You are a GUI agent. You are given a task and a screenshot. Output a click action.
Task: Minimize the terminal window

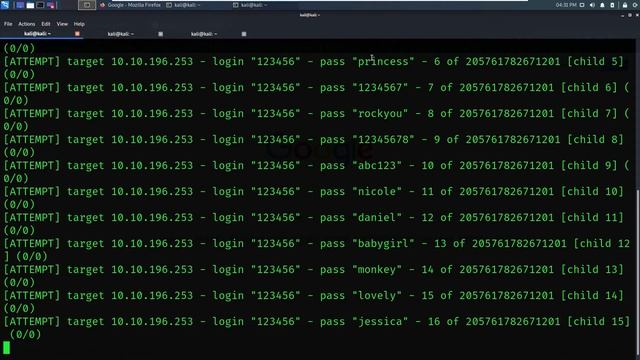coord(622,16)
